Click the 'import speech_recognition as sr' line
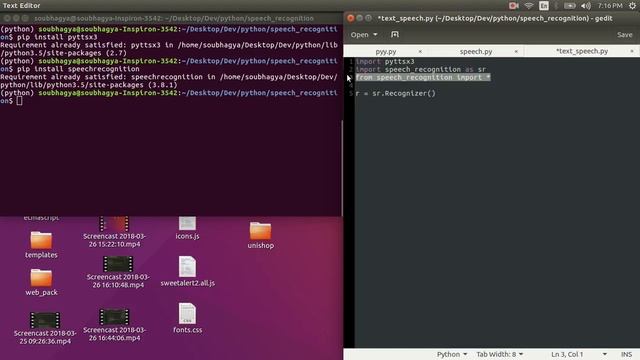640x360 pixels. pyautogui.click(x=421, y=69)
